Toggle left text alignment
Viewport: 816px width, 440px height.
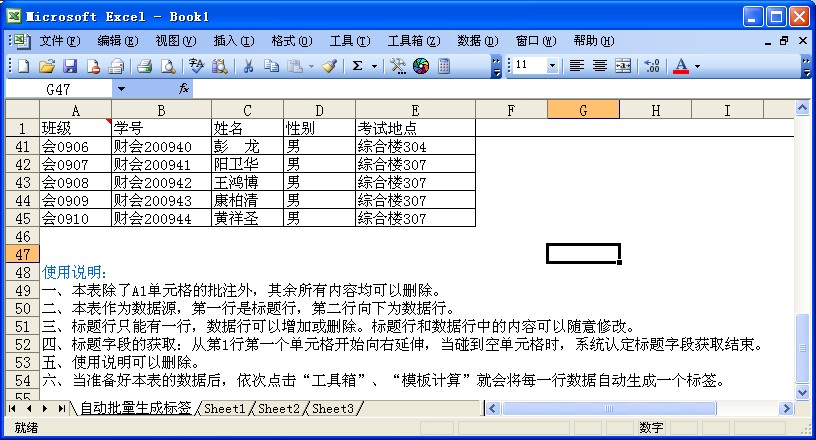577,66
